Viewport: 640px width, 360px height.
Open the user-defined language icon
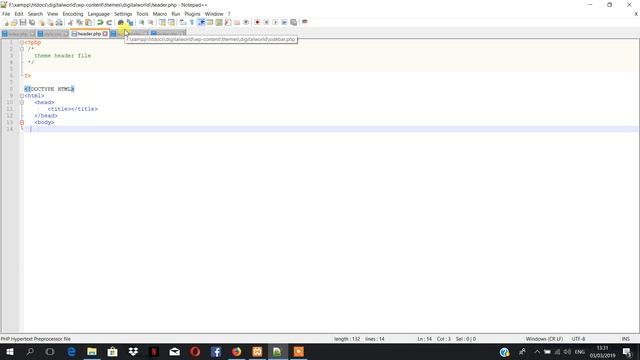(x=210, y=22)
